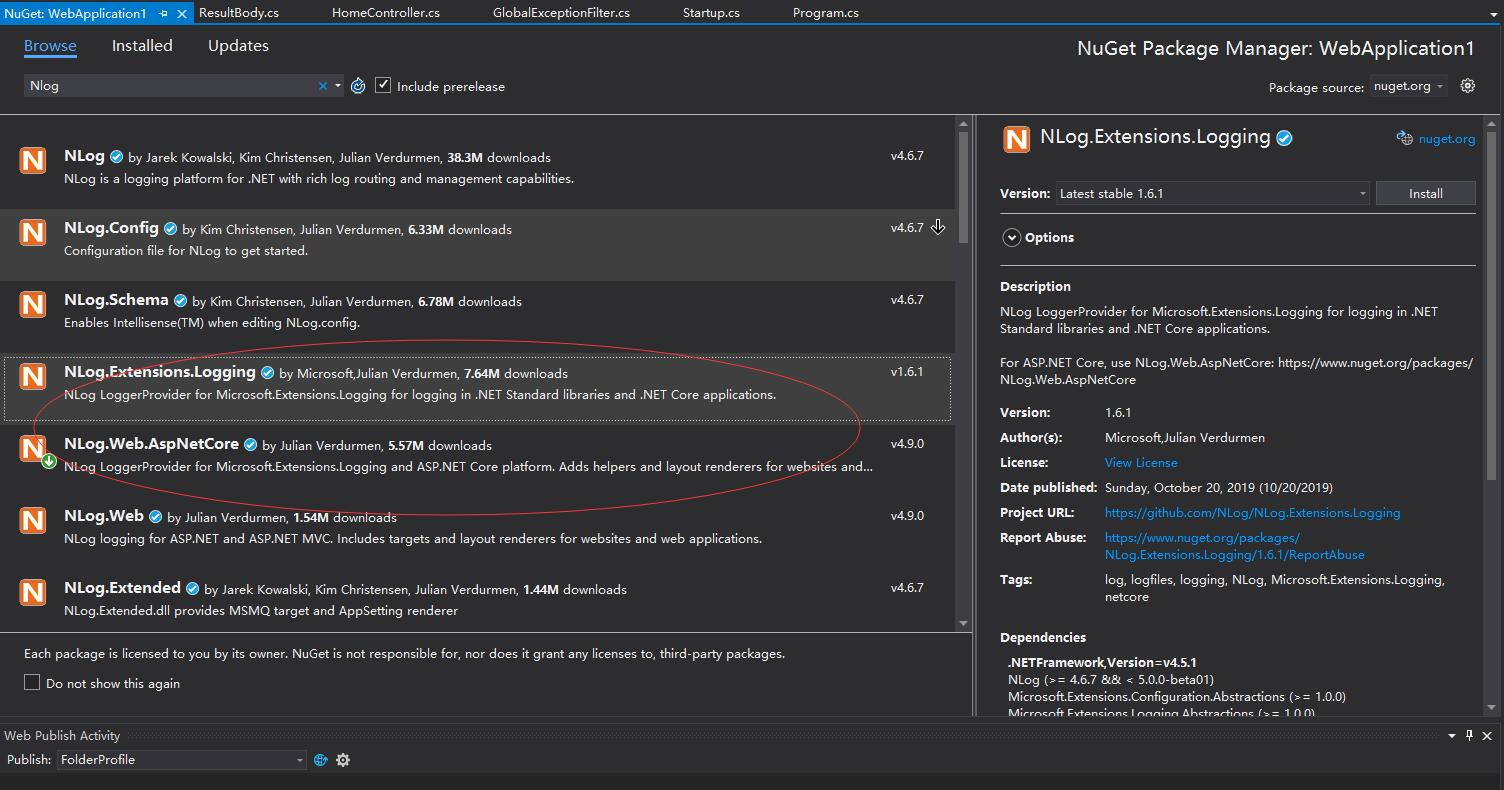Click the download arrow on the NLog.Config row
Screen dimensions: 1504x790
click(938, 227)
